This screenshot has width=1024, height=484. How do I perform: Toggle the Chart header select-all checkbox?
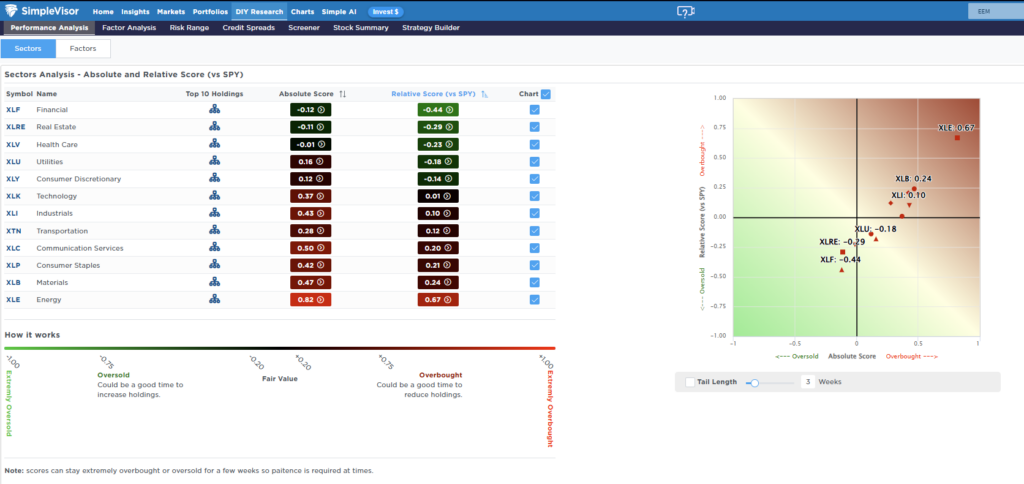[545, 94]
